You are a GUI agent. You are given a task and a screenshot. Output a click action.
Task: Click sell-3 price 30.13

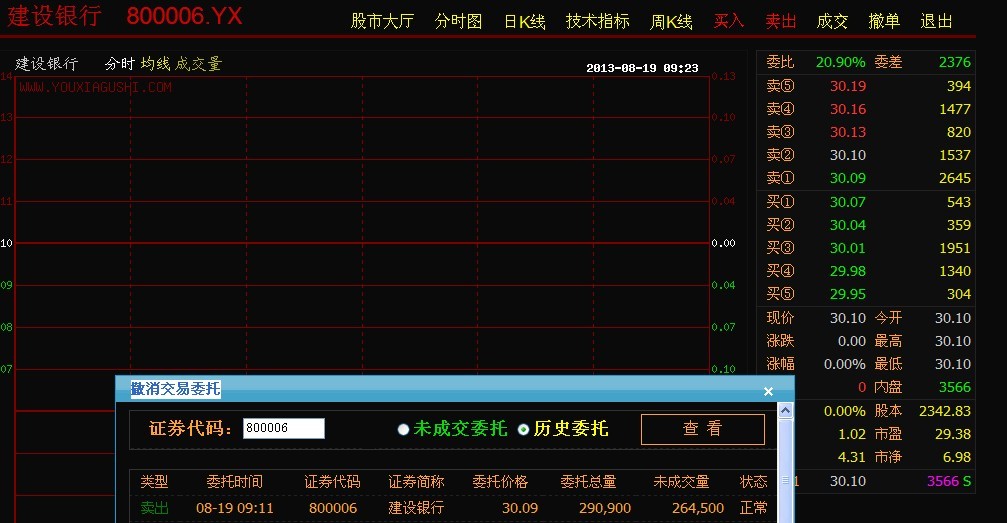[x=848, y=132]
